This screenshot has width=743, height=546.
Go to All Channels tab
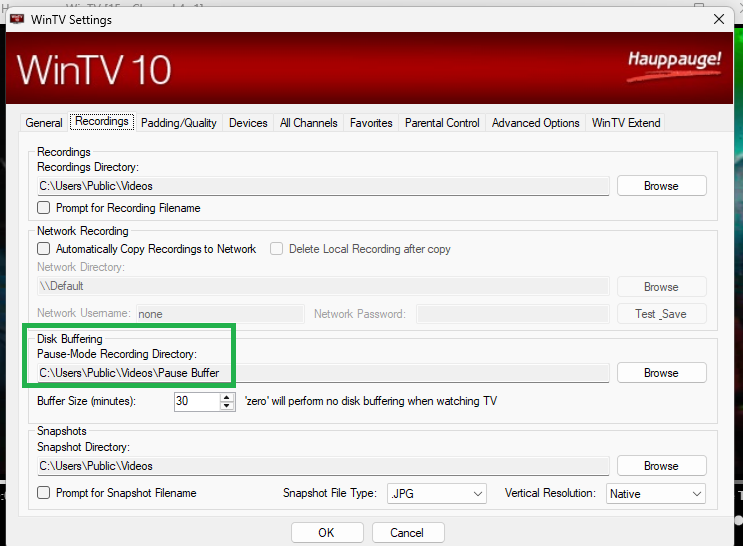coord(308,123)
